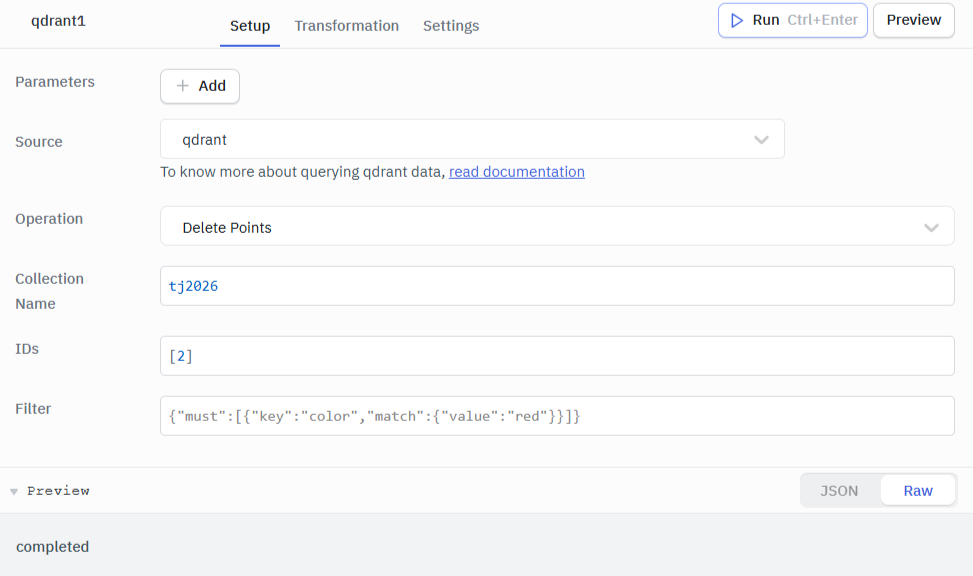Switch to the Transformation tab
Viewport: 973px width, 576px height.
pyautogui.click(x=346, y=26)
